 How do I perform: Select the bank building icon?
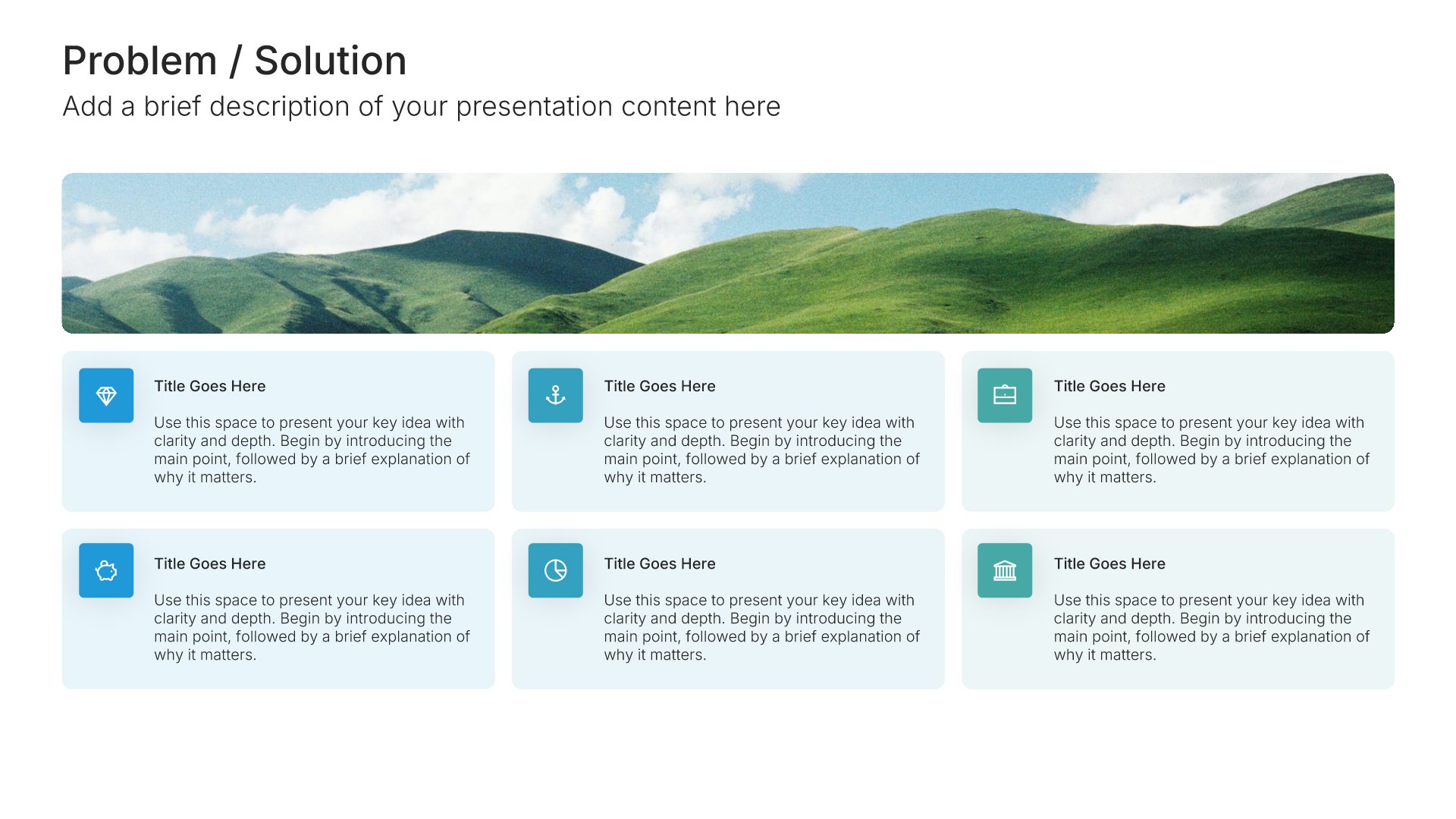pyautogui.click(x=1005, y=570)
